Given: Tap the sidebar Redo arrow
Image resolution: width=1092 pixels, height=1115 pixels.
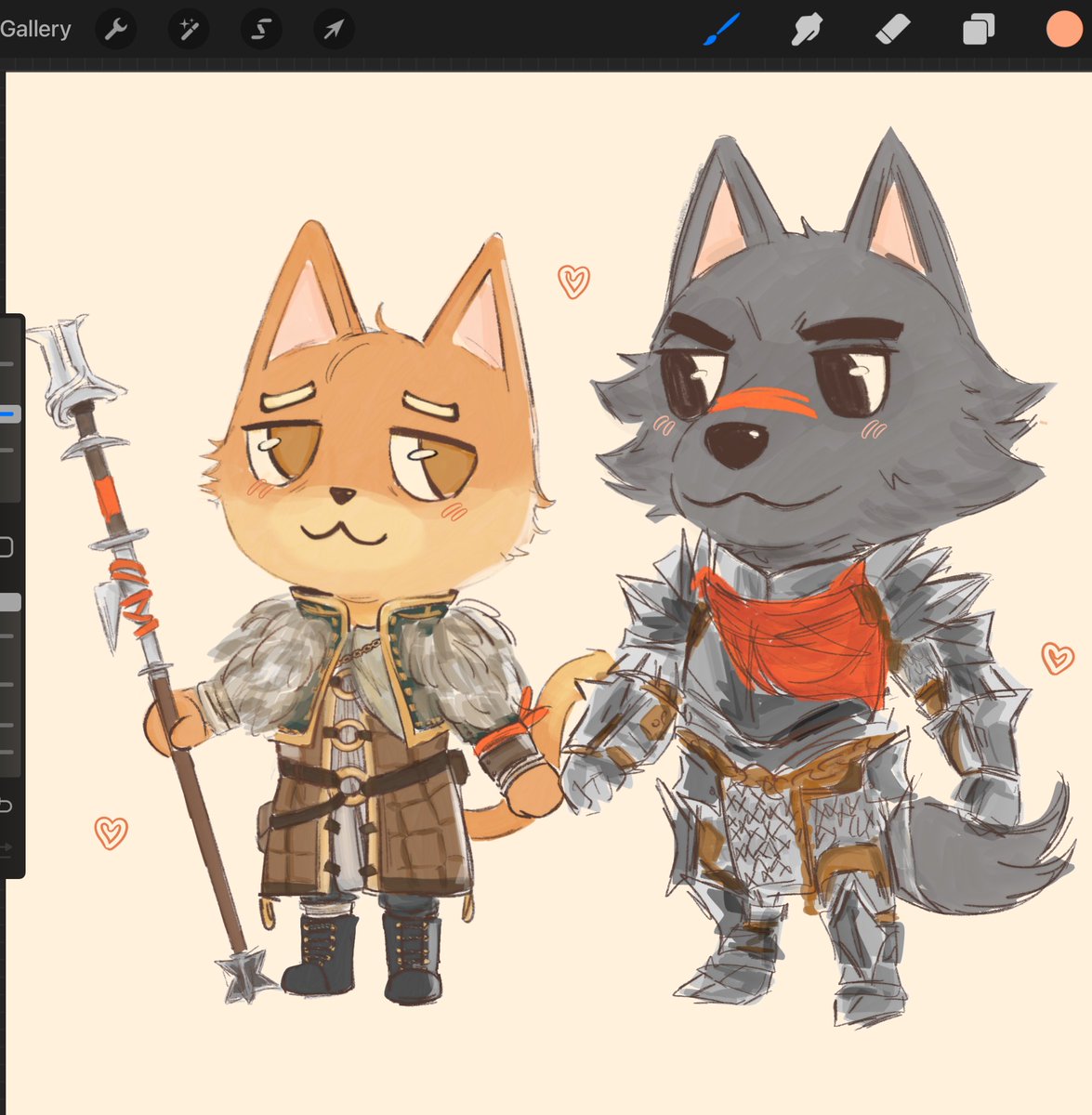Looking at the screenshot, I should pyautogui.click(x=6, y=847).
